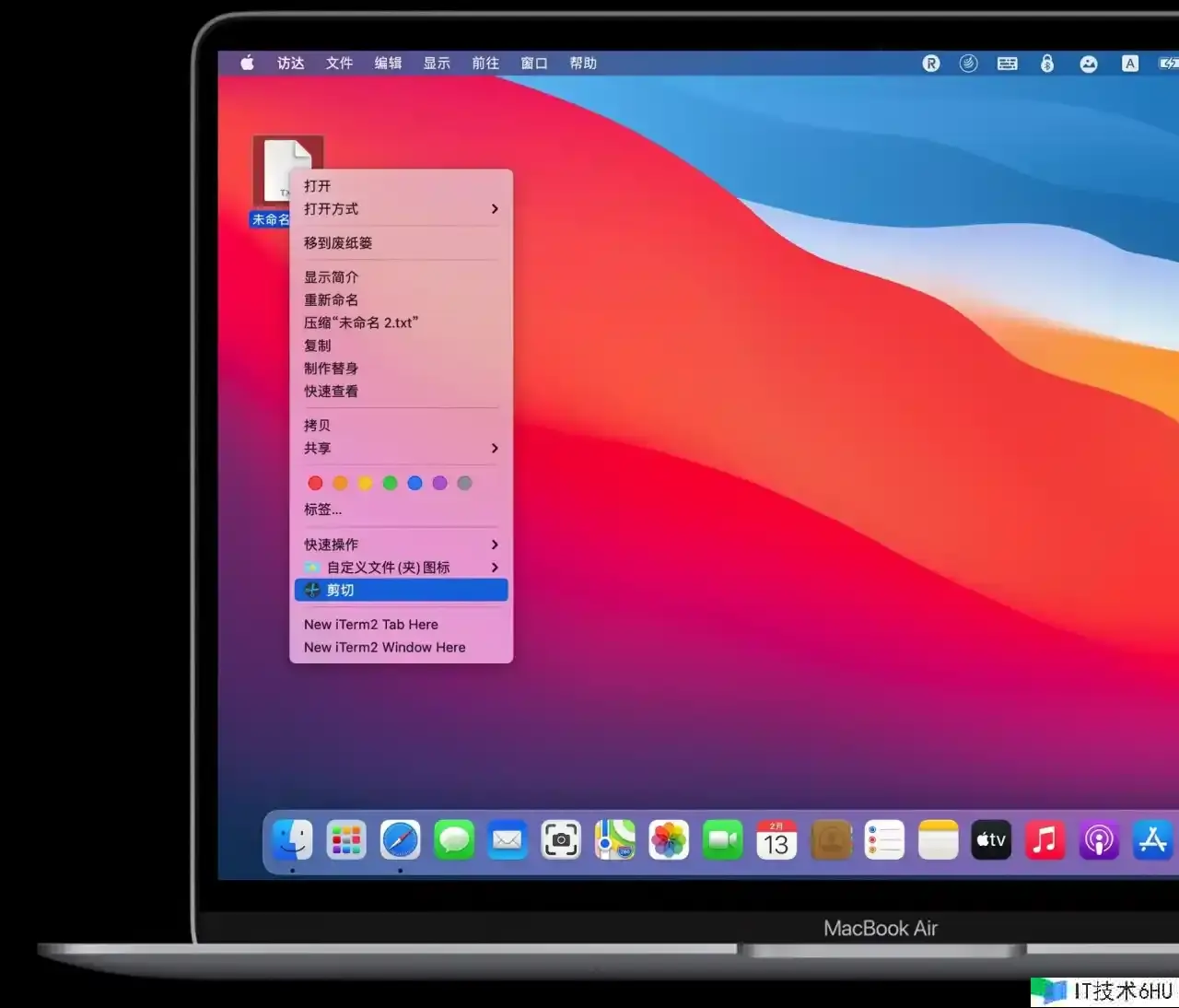
Task: Expand the 打开方式 submenu
Action: point(401,209)
